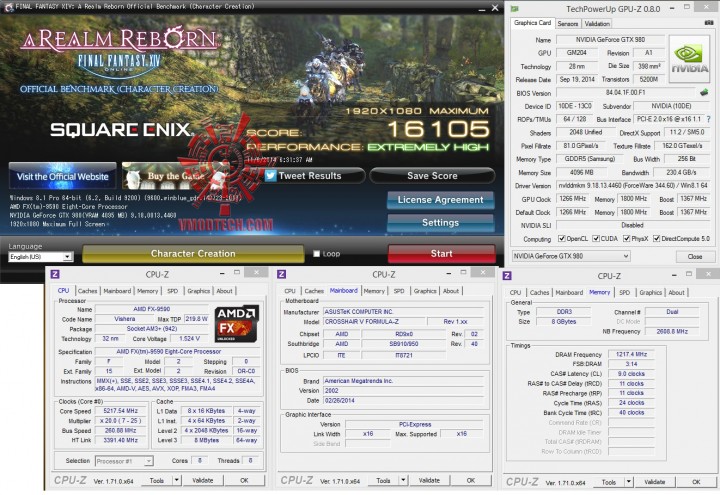
Task: Click the Character Creation button
Action: [193, 253]
